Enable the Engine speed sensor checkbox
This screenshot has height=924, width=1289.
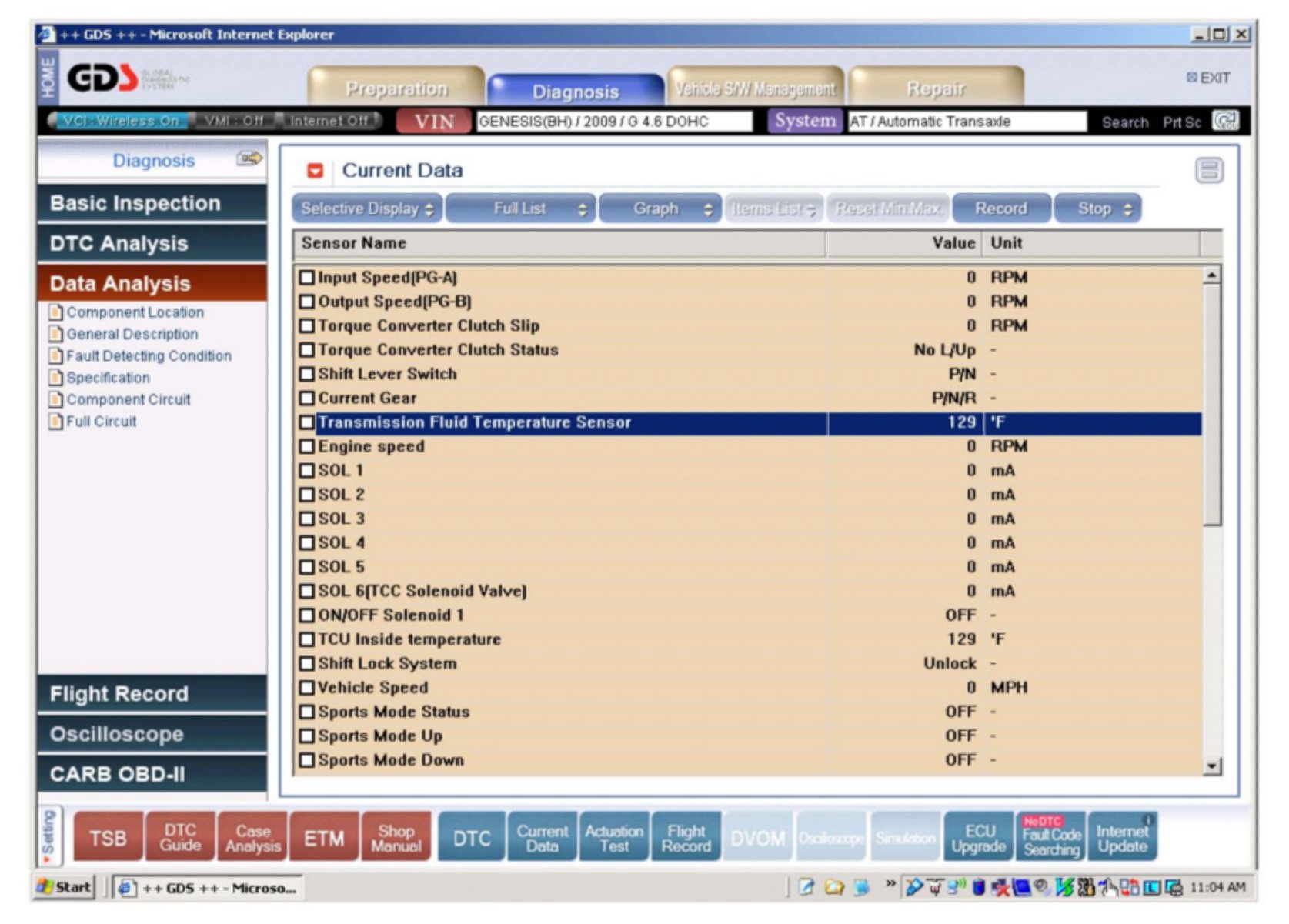307,446
